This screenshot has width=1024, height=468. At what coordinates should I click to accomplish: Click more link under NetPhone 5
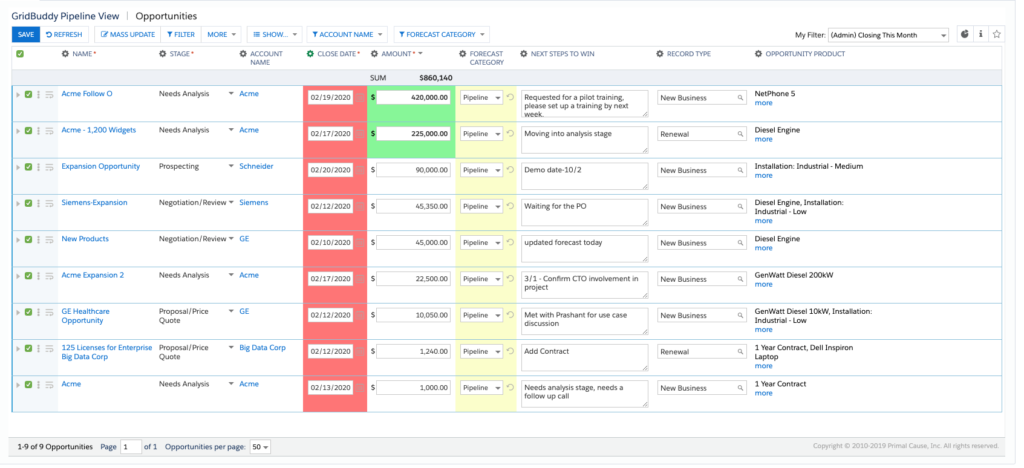pyautogui.click(x=763, y=103)
